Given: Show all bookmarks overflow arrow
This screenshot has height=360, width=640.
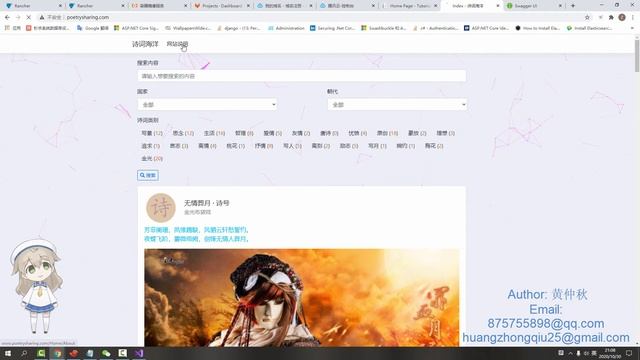Looking at the screenshot, I should pyautogui.click(x=632, y=28).
